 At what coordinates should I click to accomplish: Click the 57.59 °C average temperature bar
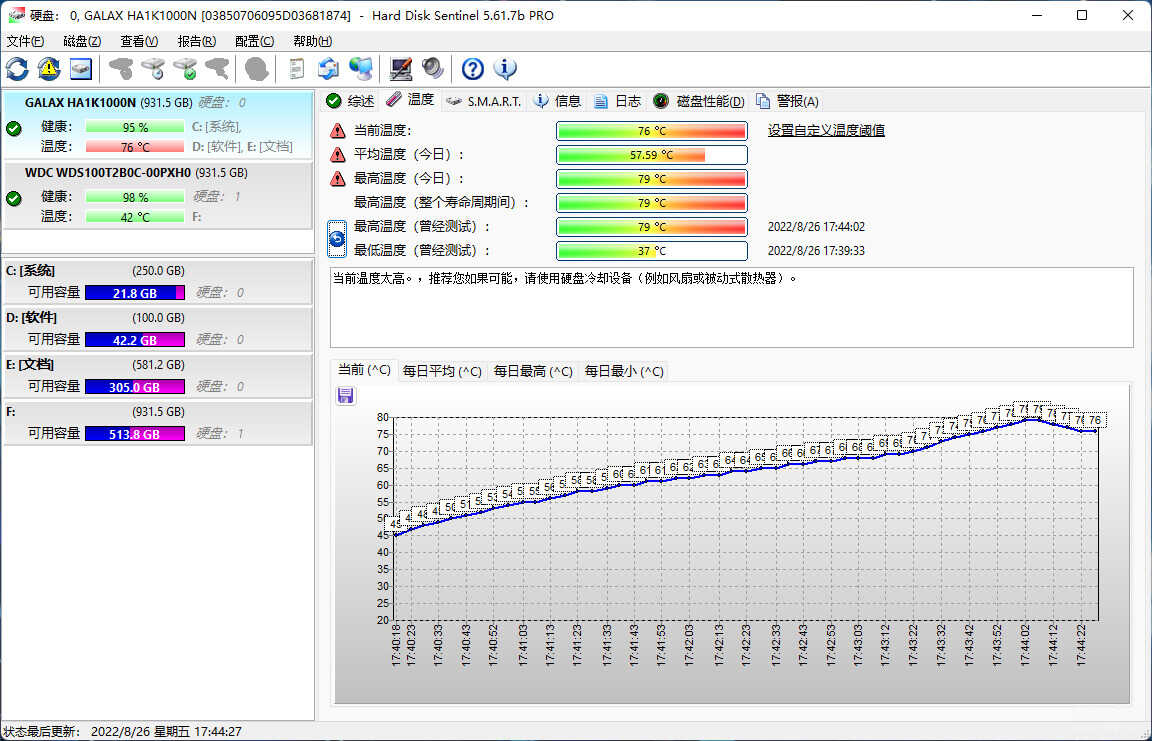tap(652, 155)
